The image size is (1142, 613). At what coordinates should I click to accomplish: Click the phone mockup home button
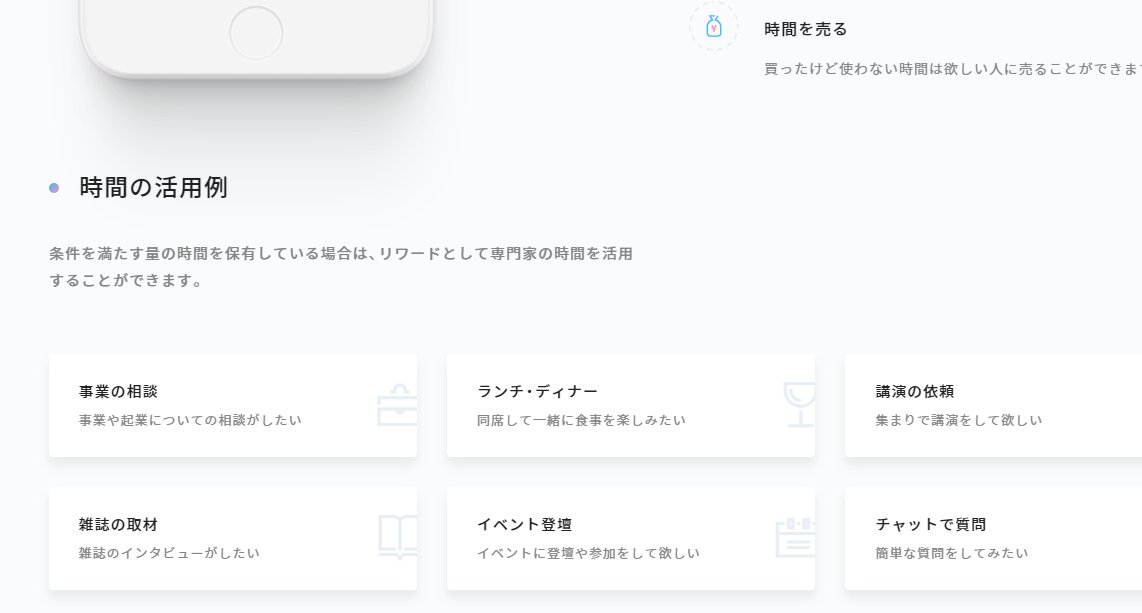pyautogui.click(x=256, y=33)
